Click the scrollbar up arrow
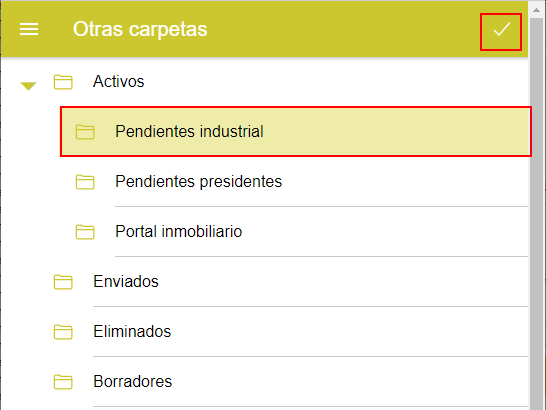The image size is (546, 410). coord(537,10)
